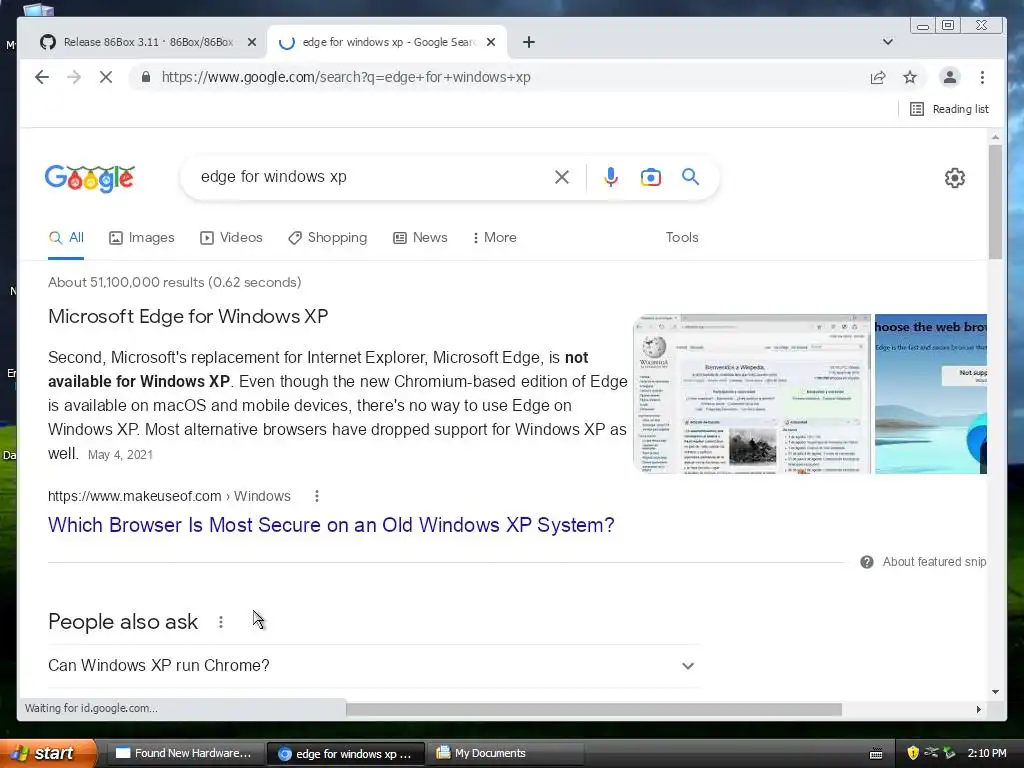Click About featured snippets help
Image resolution: width=1024 pixels, height=768 pixels.
923,562
